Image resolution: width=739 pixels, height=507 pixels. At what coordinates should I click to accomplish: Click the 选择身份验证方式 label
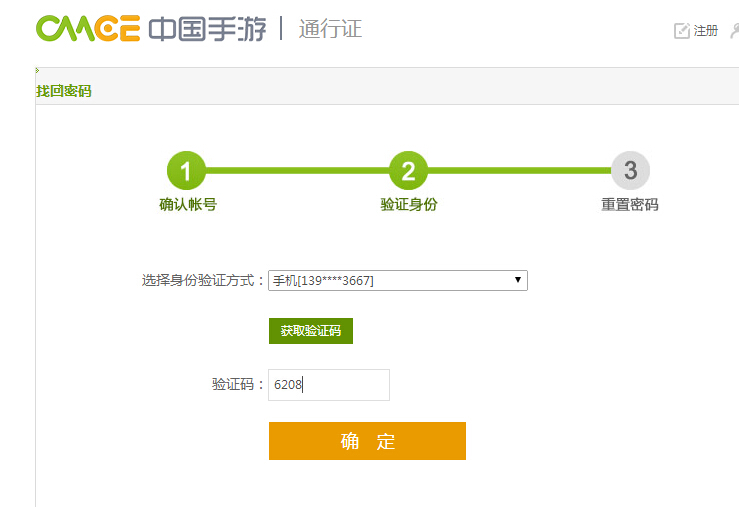202,280
